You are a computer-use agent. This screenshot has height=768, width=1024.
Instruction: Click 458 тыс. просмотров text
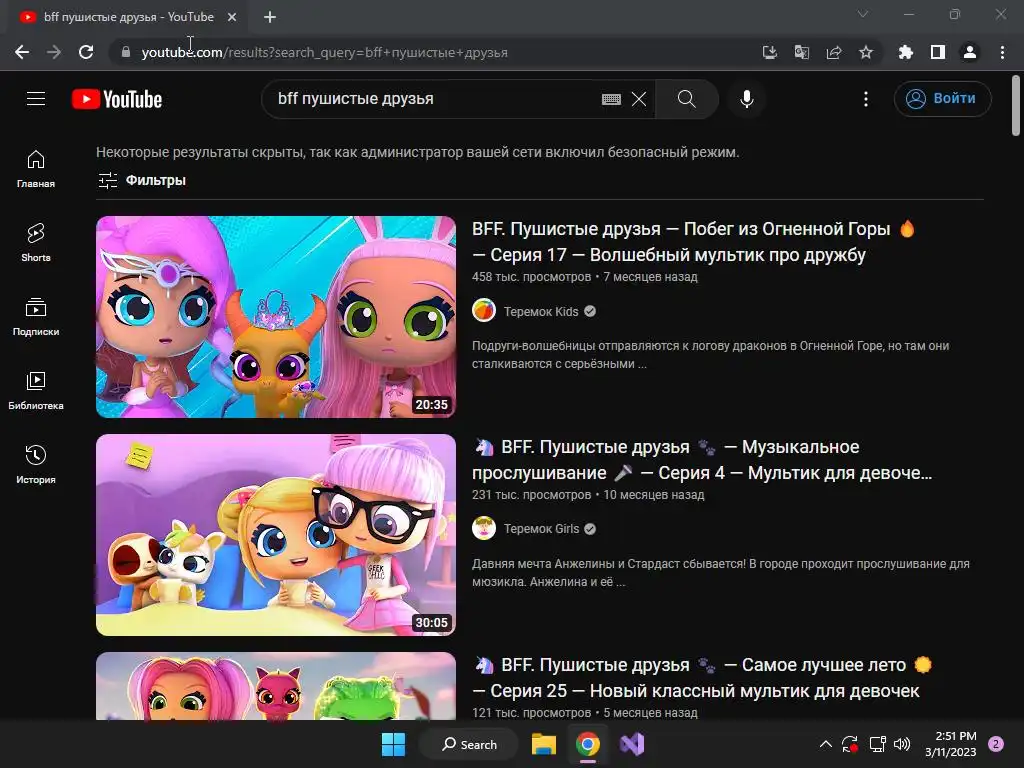[531, 277]
